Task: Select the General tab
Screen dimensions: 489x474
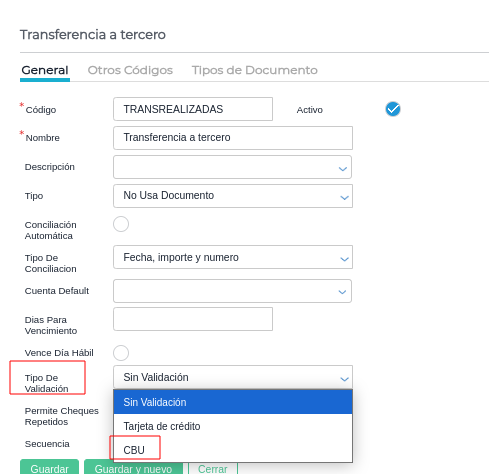Action: click(x=45, y=70)
